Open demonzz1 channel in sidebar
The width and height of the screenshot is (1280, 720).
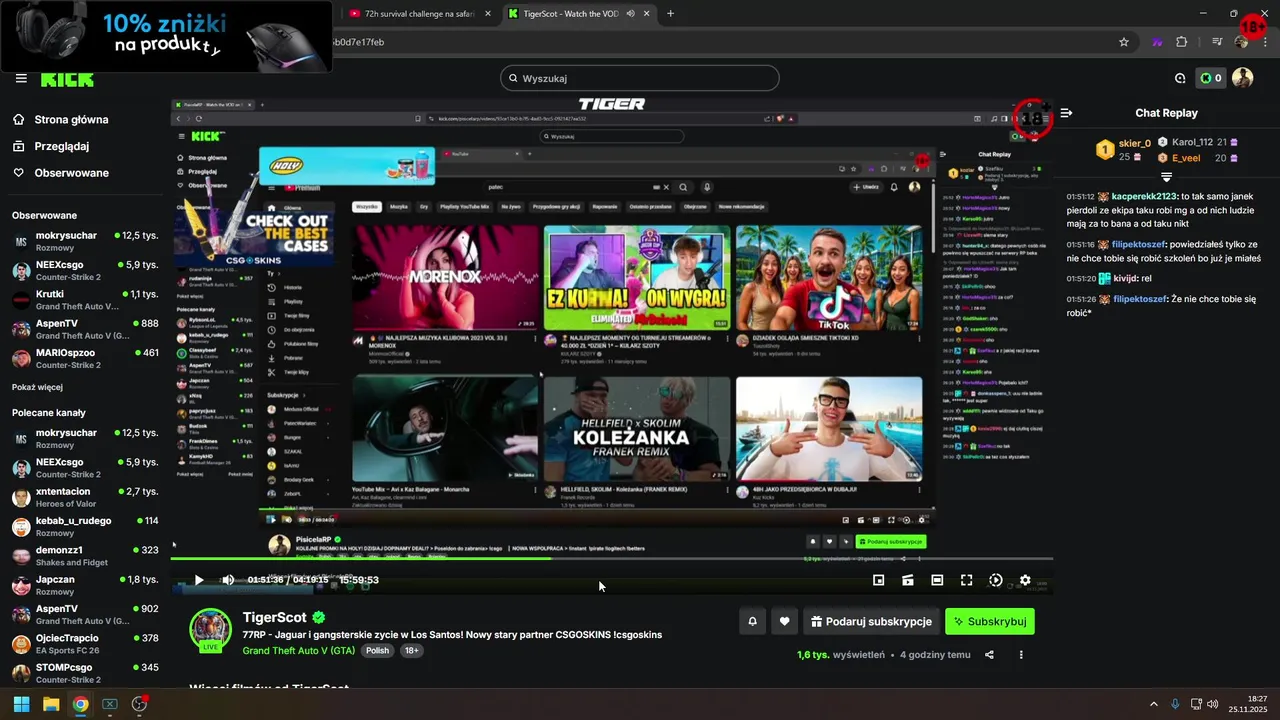[86, 556]
